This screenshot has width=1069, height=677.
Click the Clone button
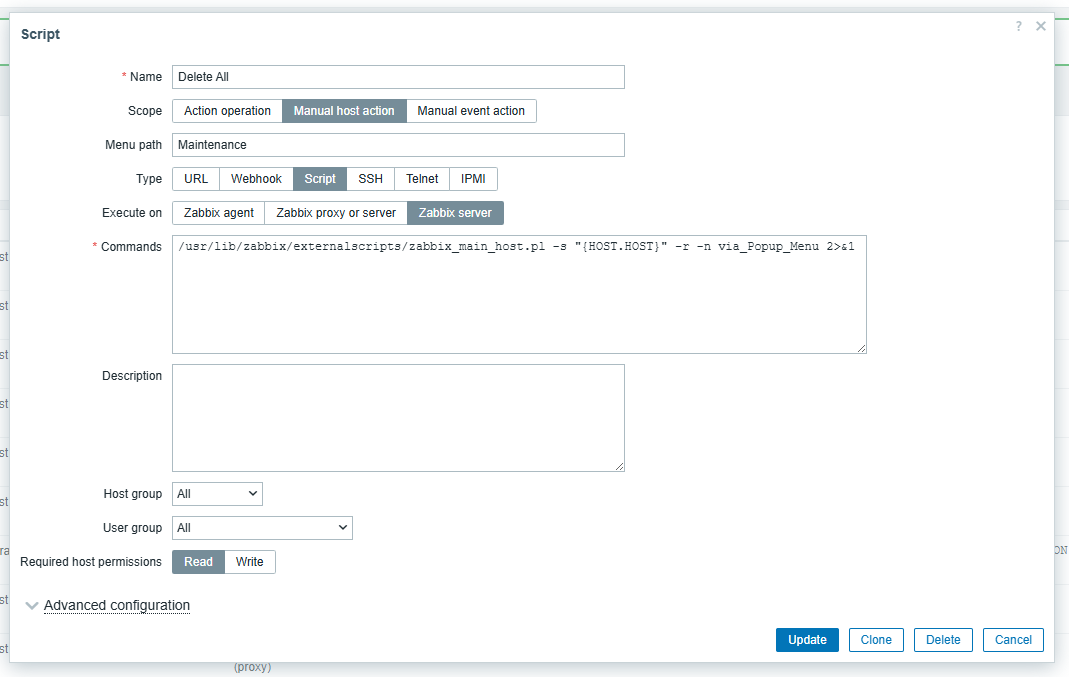876,640
